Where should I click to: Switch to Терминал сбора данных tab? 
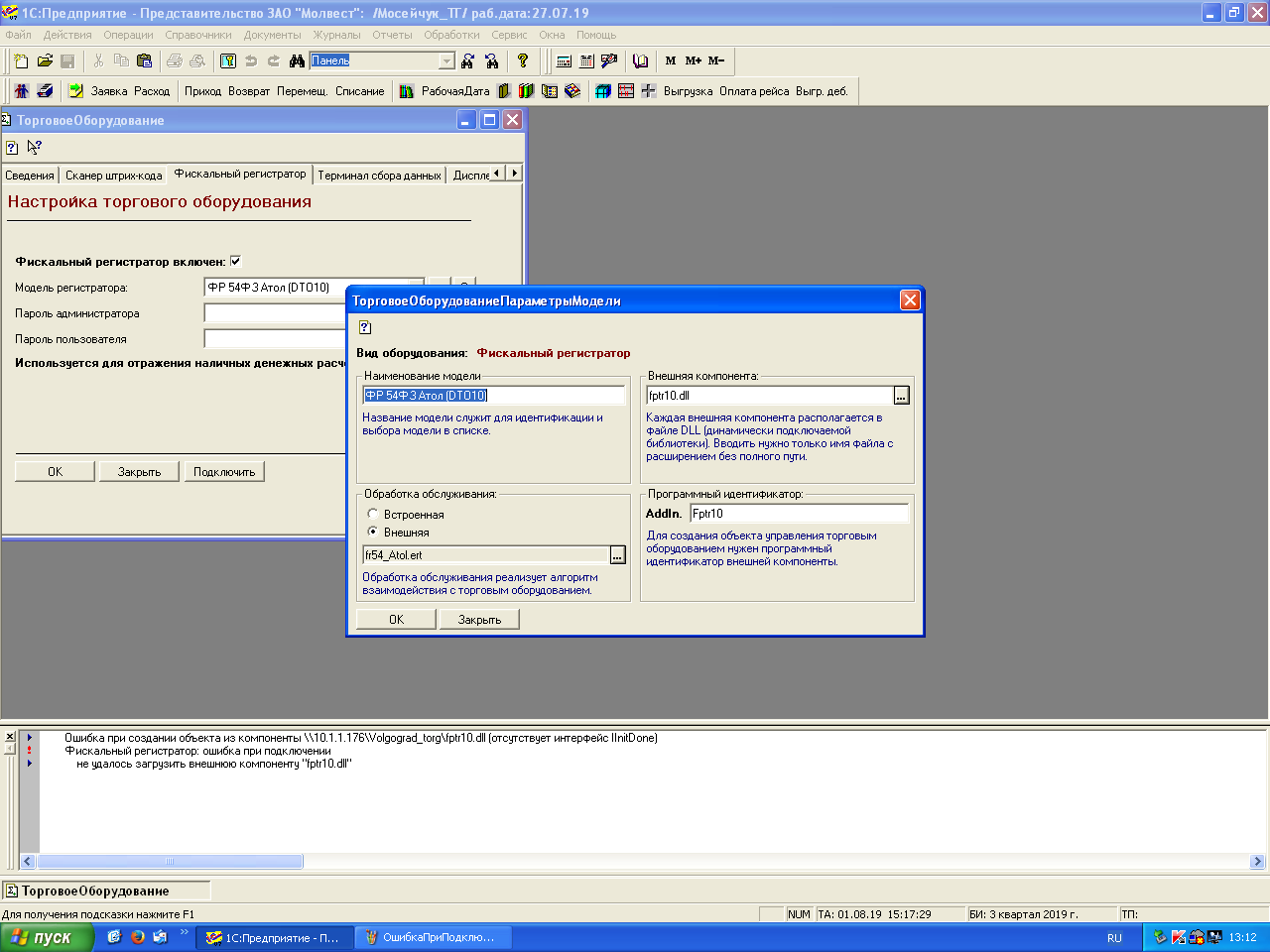[x=379, y=176]
